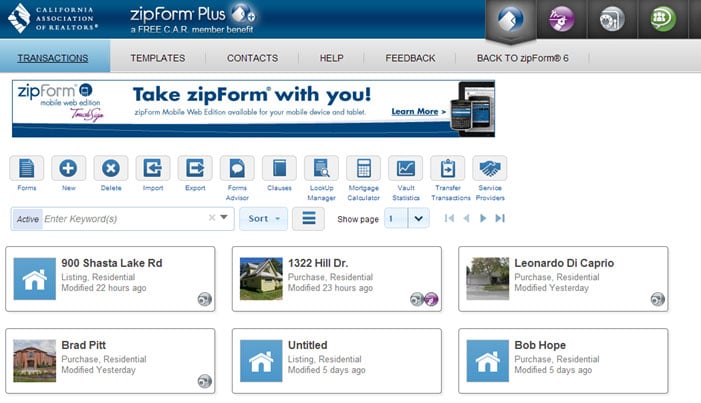The width and height of the screenshot is (701, 403).
Task: Click BACK TO zipForm 6
Action: pos(523,58)
